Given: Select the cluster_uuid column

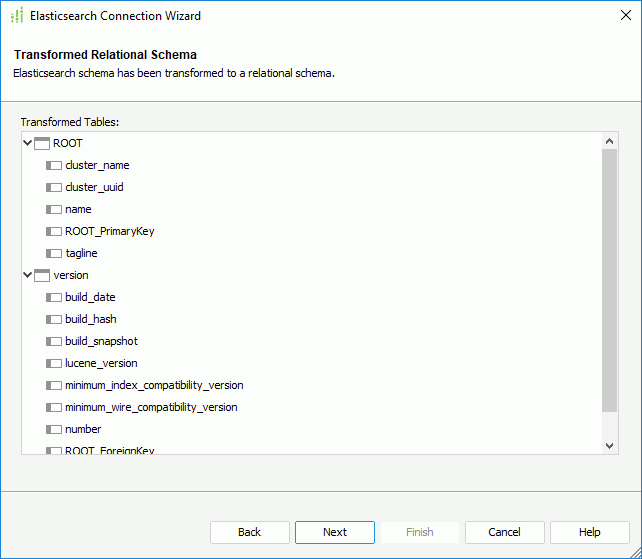Looking at the screenshot, I should tap(94, 188).
